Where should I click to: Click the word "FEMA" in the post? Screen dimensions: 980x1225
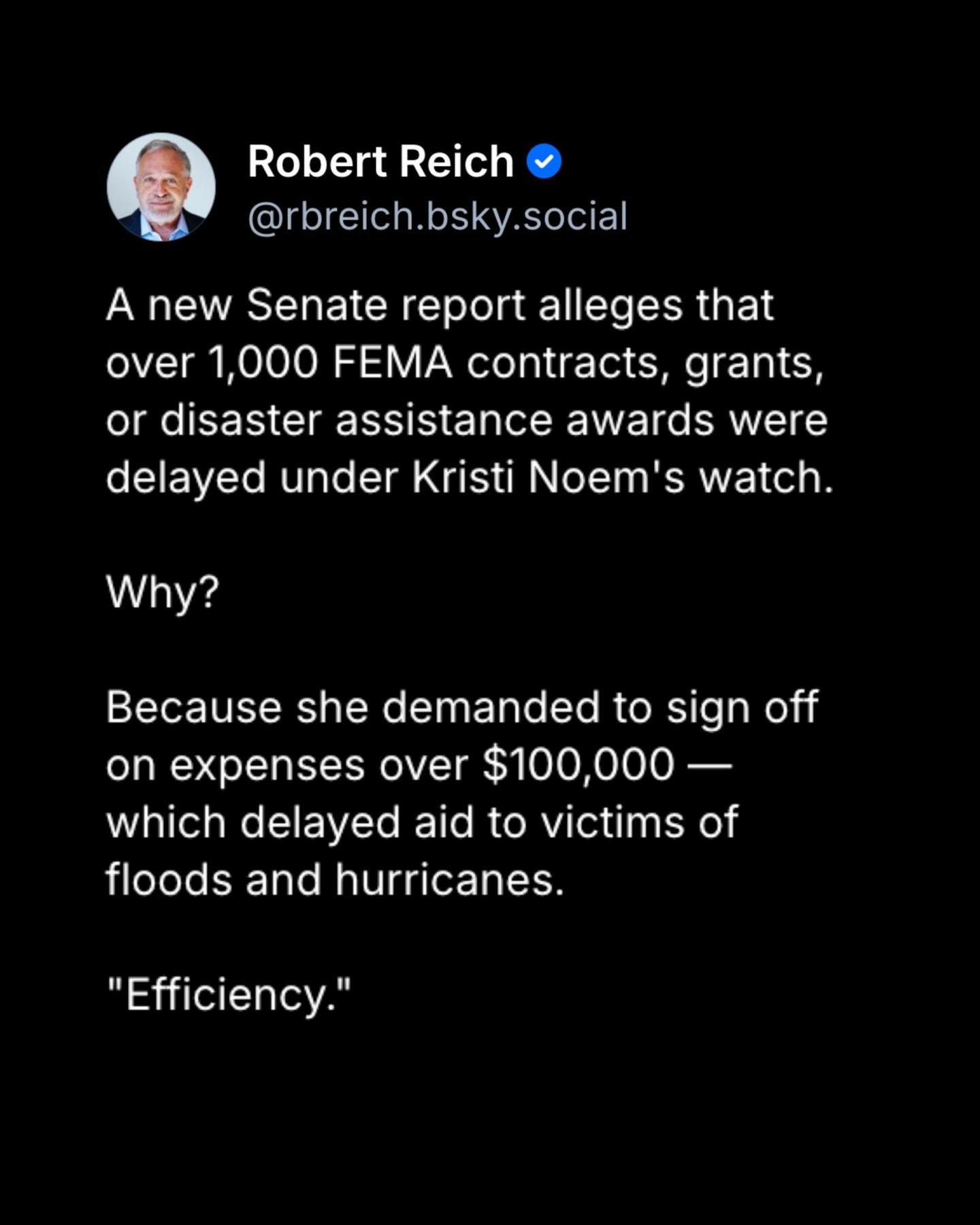pos(392,363)
